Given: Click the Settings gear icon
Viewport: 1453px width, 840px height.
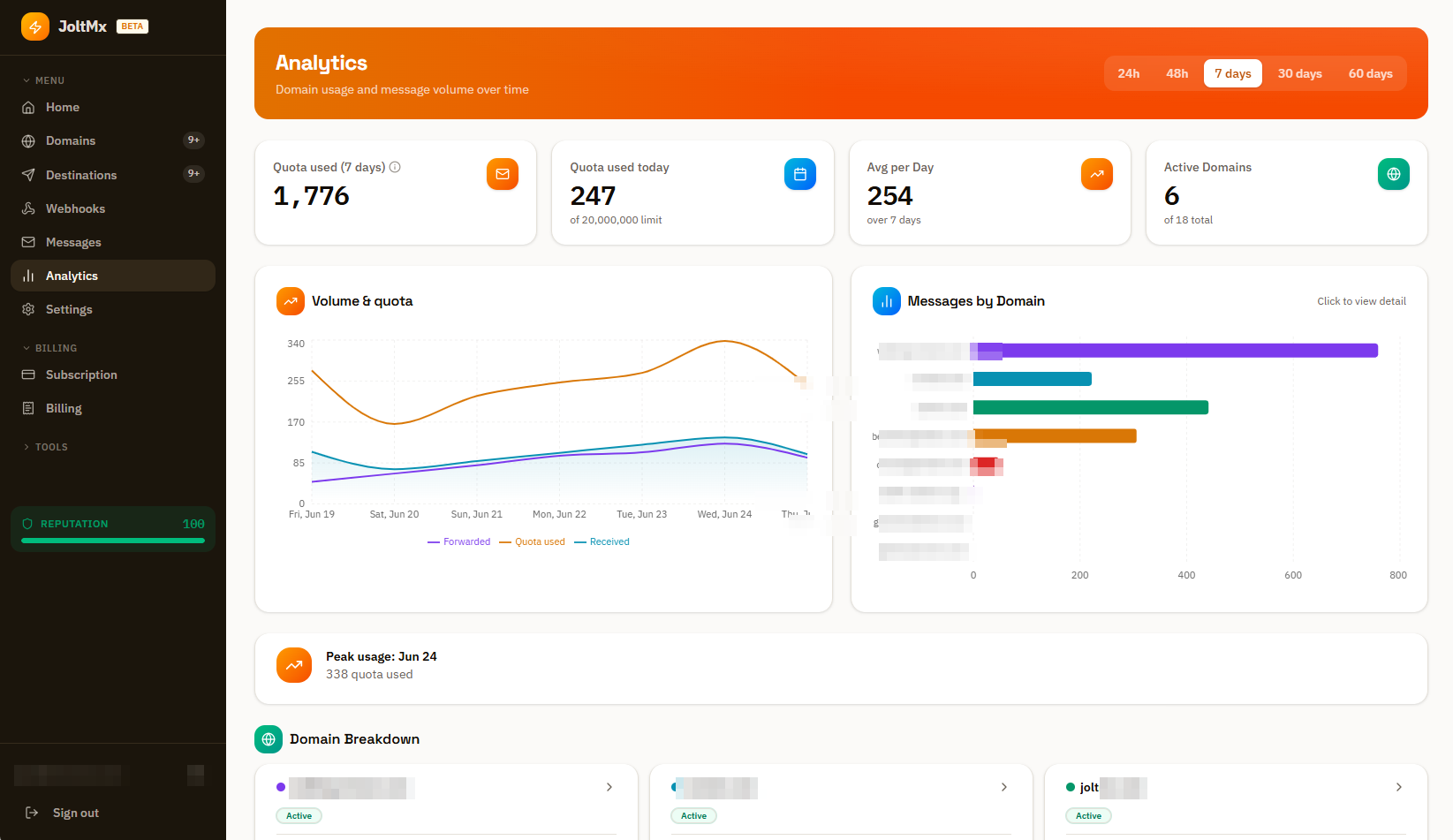Looking at the screenshot, I should pos(28,309).
